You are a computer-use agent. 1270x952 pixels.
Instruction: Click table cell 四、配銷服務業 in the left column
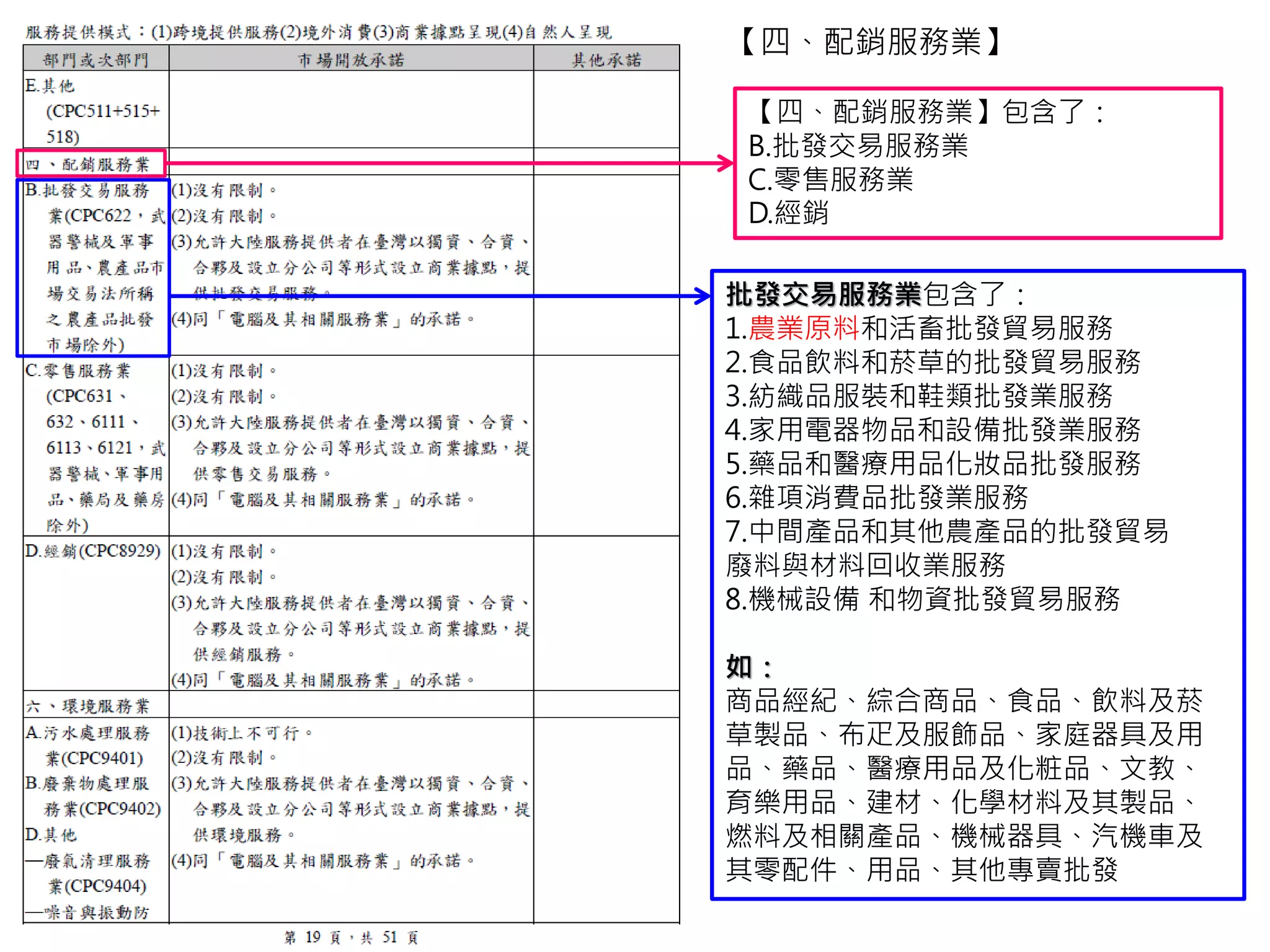point(87,164)
